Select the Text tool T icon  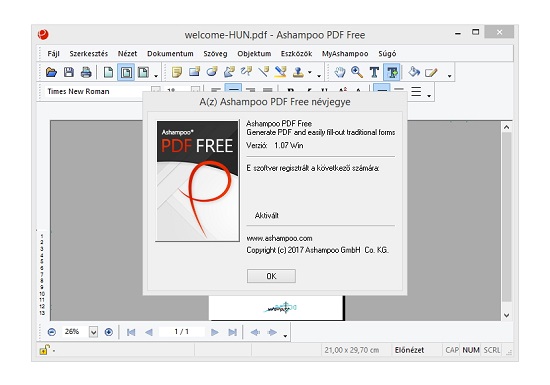click(x=374, y=72)
